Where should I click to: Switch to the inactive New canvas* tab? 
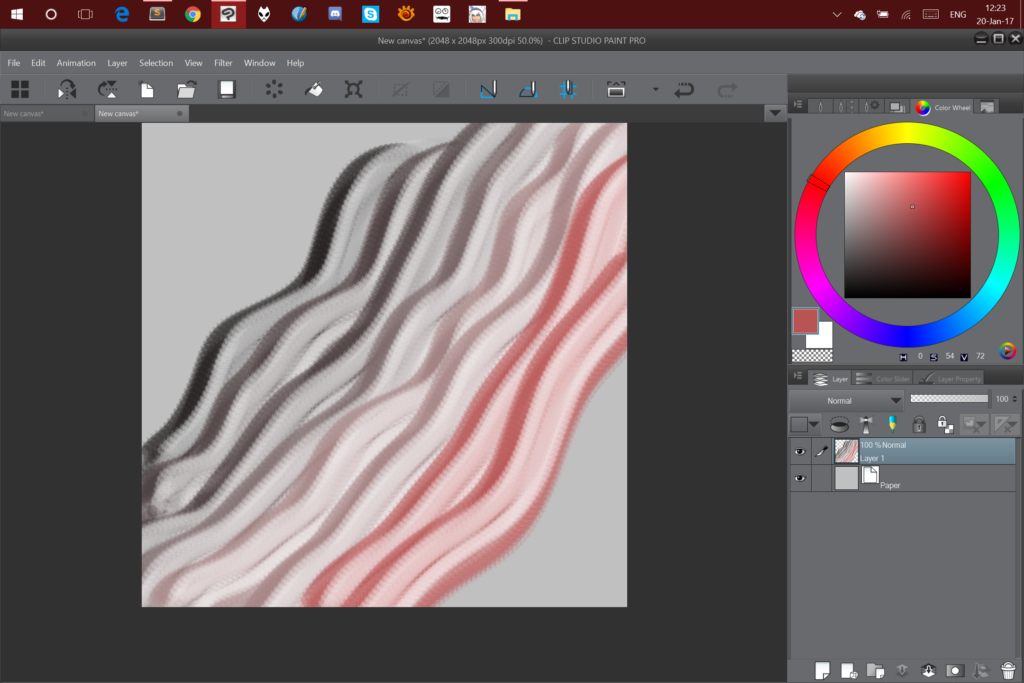pos(46,114)
